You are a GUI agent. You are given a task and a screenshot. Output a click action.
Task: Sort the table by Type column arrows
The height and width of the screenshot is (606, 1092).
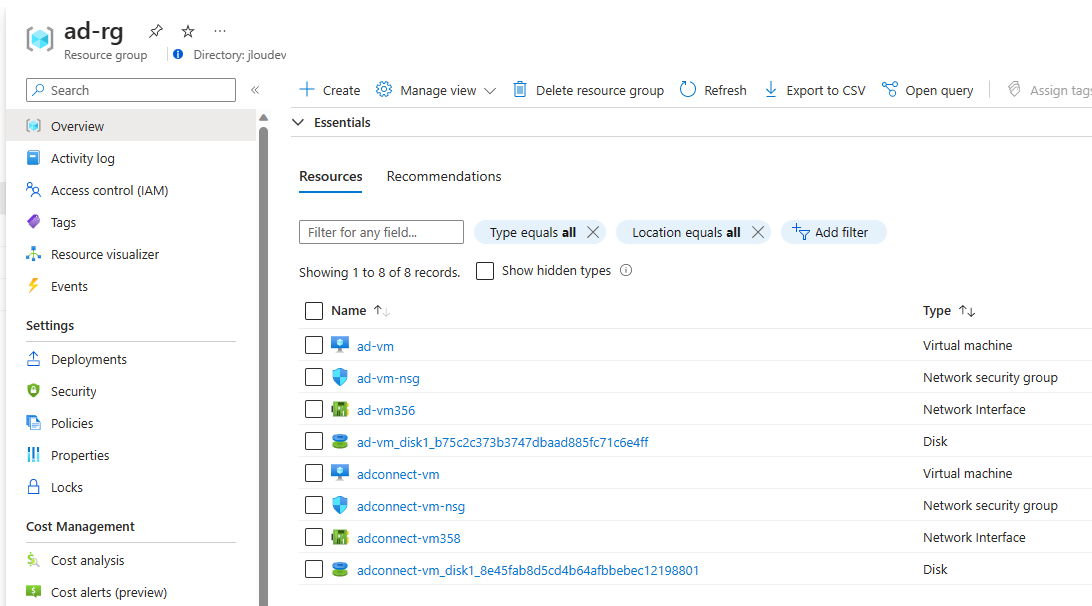point(967,311)
